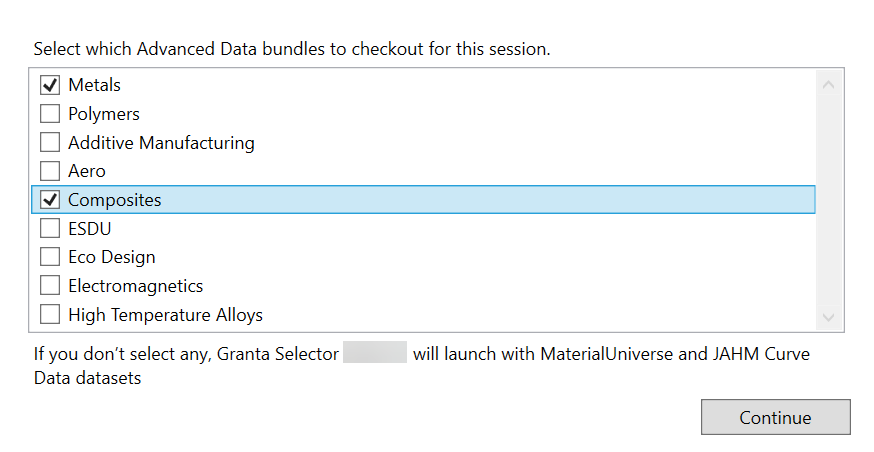Uncheck the Composites bundle checkbox
The image size is (874, 452).
coord(50,200)
